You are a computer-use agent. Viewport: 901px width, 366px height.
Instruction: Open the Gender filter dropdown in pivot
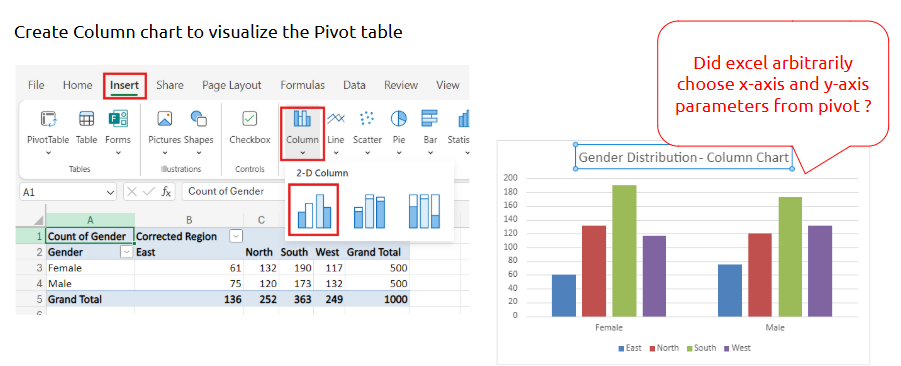[x=127, y=252]
